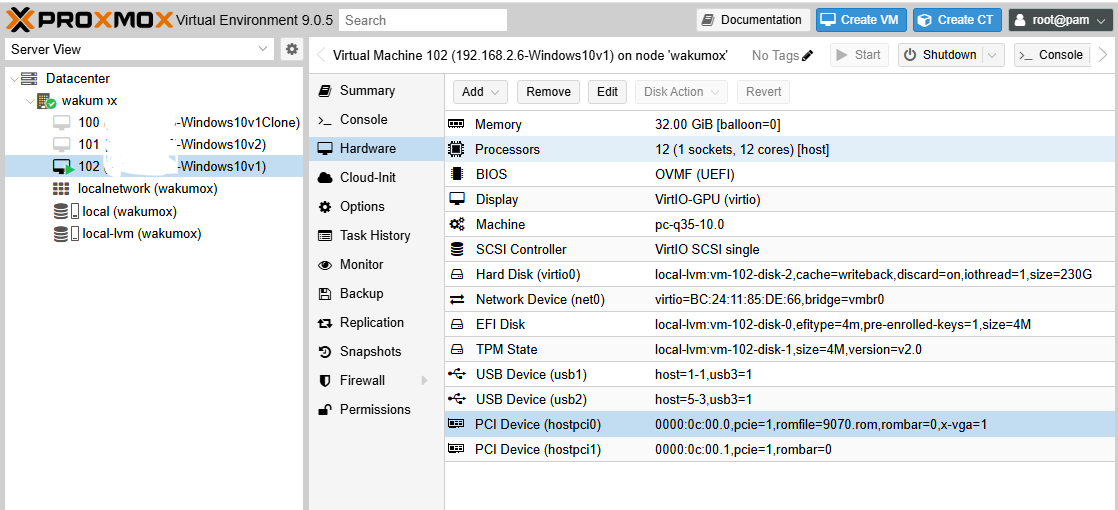Click the top toolbar Console button
Viewport: 1118px width, 510px height.
pyautogui.click(x=1052, y=55)
